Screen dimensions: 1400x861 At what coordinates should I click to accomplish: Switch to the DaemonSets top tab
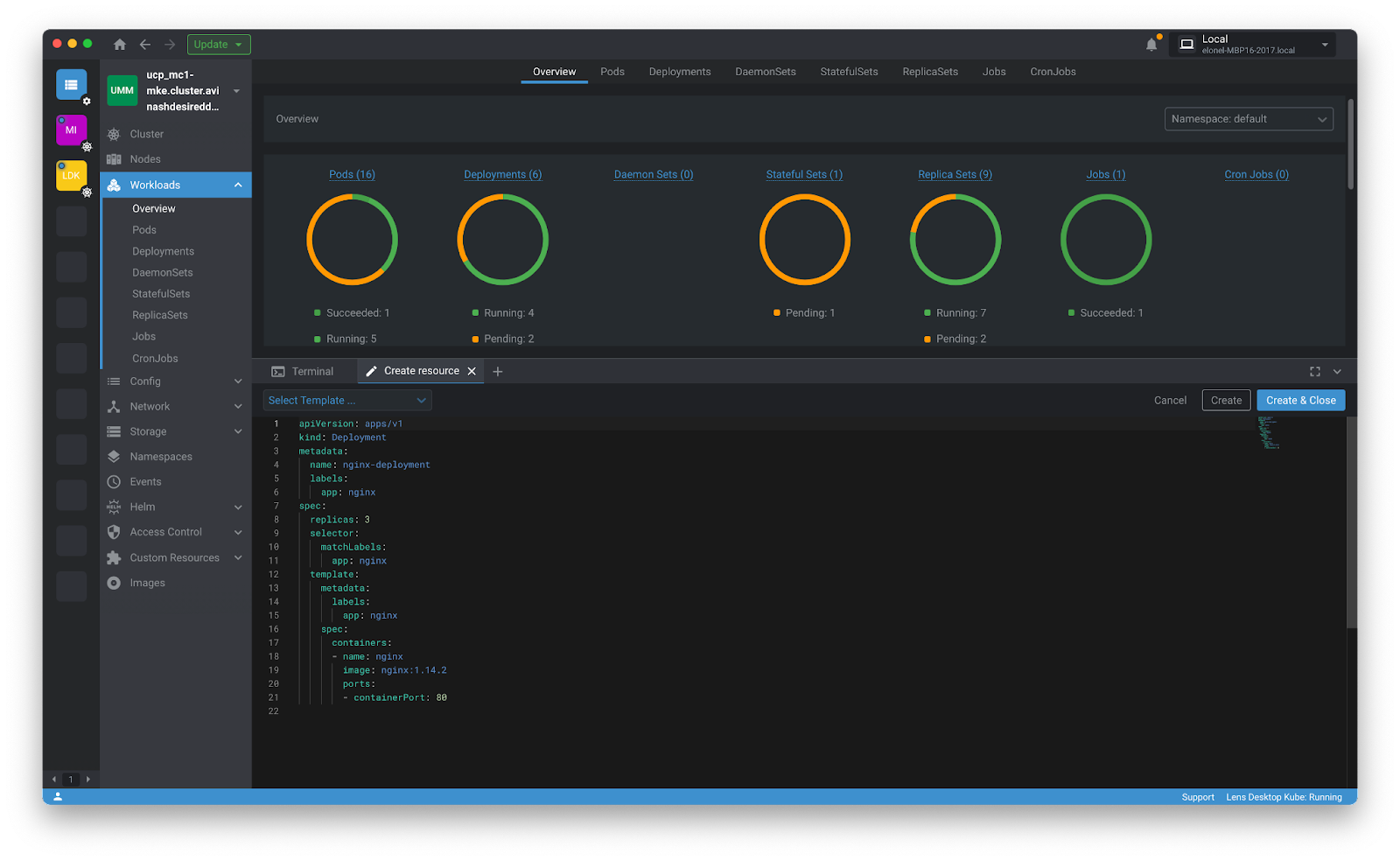(x=766, y=72)
